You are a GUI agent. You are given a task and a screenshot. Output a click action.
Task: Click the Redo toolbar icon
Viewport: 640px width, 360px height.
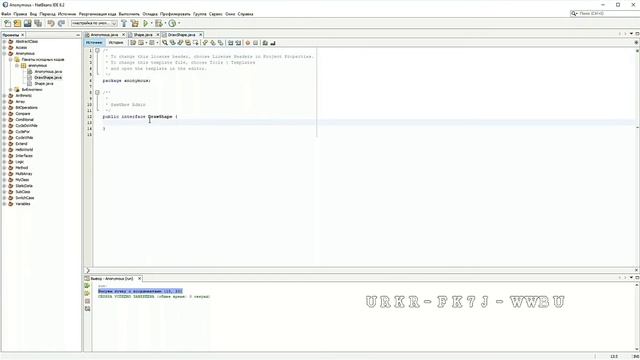click(61, 24)
